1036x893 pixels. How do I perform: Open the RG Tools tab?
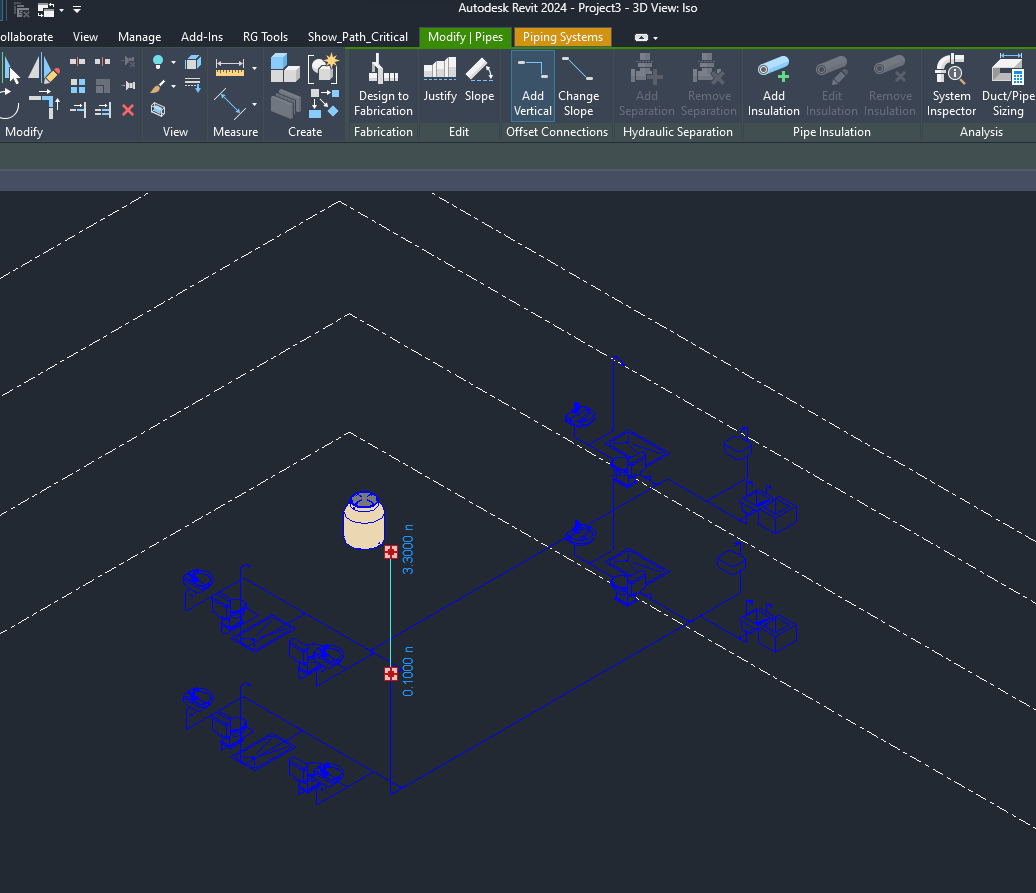(265, 37)
